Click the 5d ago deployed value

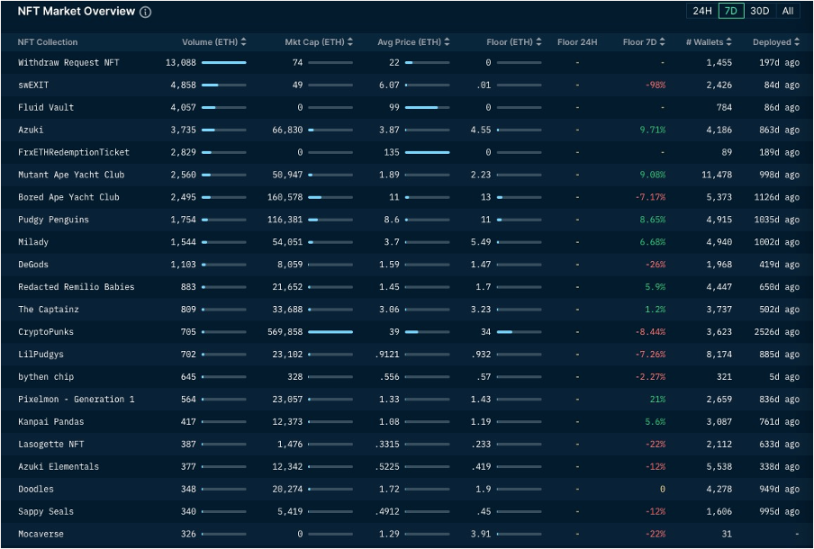786,377
